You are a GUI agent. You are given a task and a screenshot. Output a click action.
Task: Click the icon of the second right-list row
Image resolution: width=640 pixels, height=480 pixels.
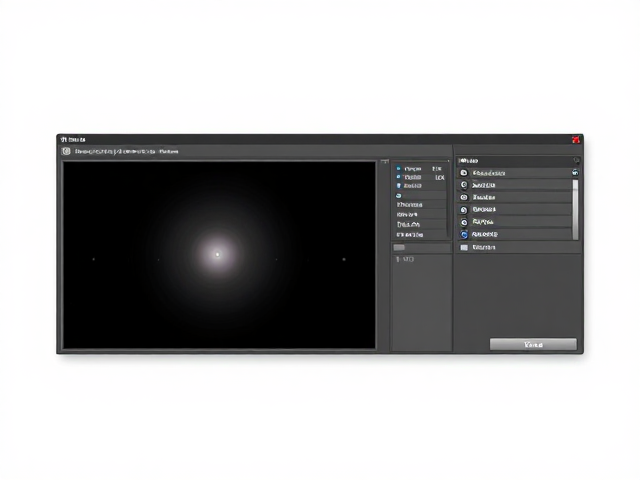click(x=464, y=185)
